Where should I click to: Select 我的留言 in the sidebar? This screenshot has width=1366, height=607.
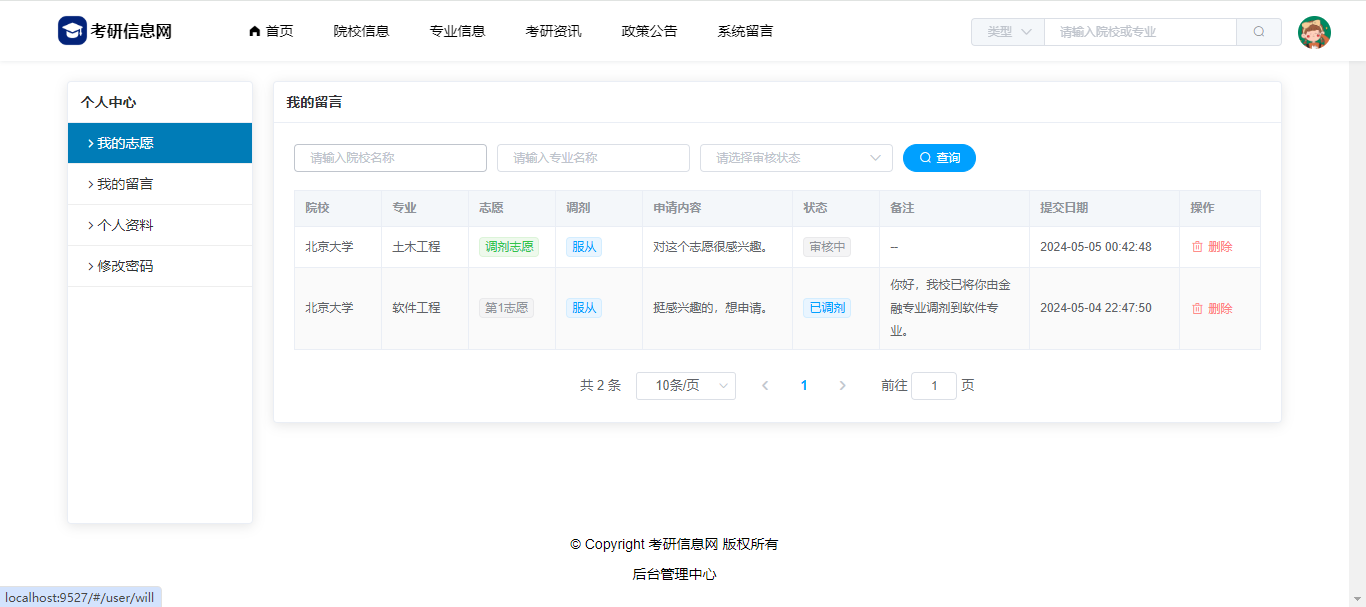point(125,184)
